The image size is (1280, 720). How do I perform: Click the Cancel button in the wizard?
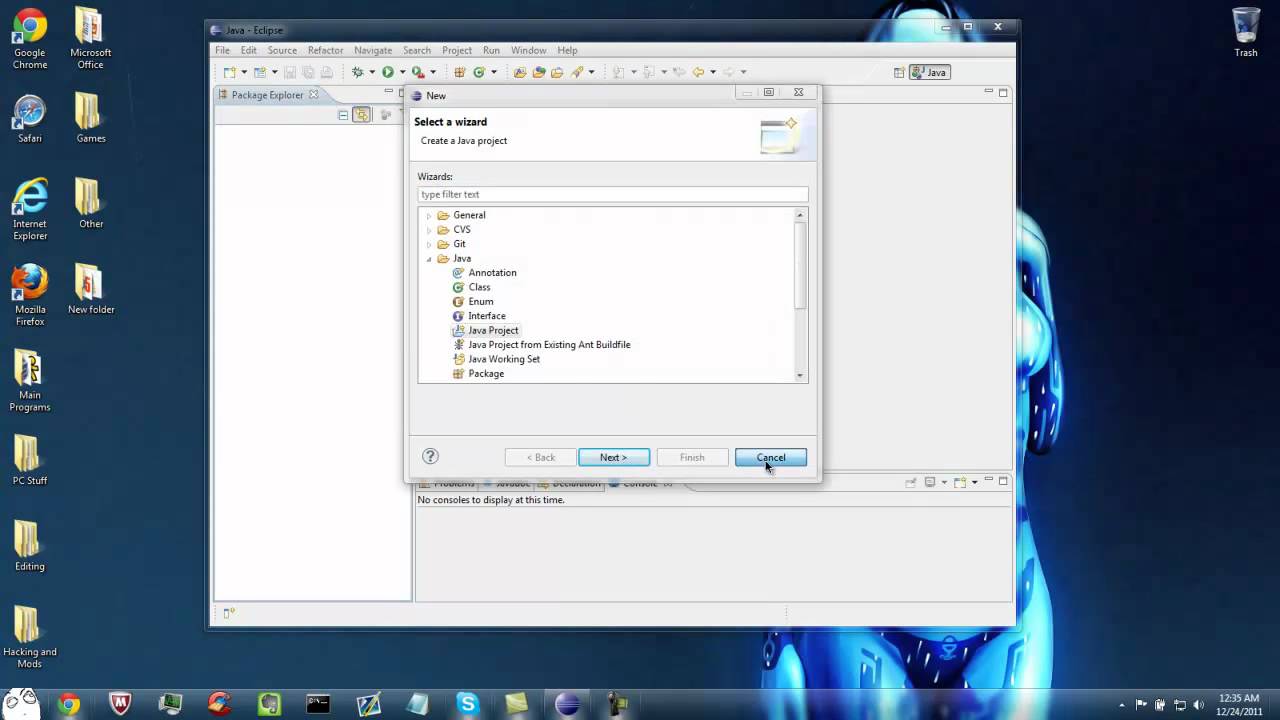tap(770, 457)
